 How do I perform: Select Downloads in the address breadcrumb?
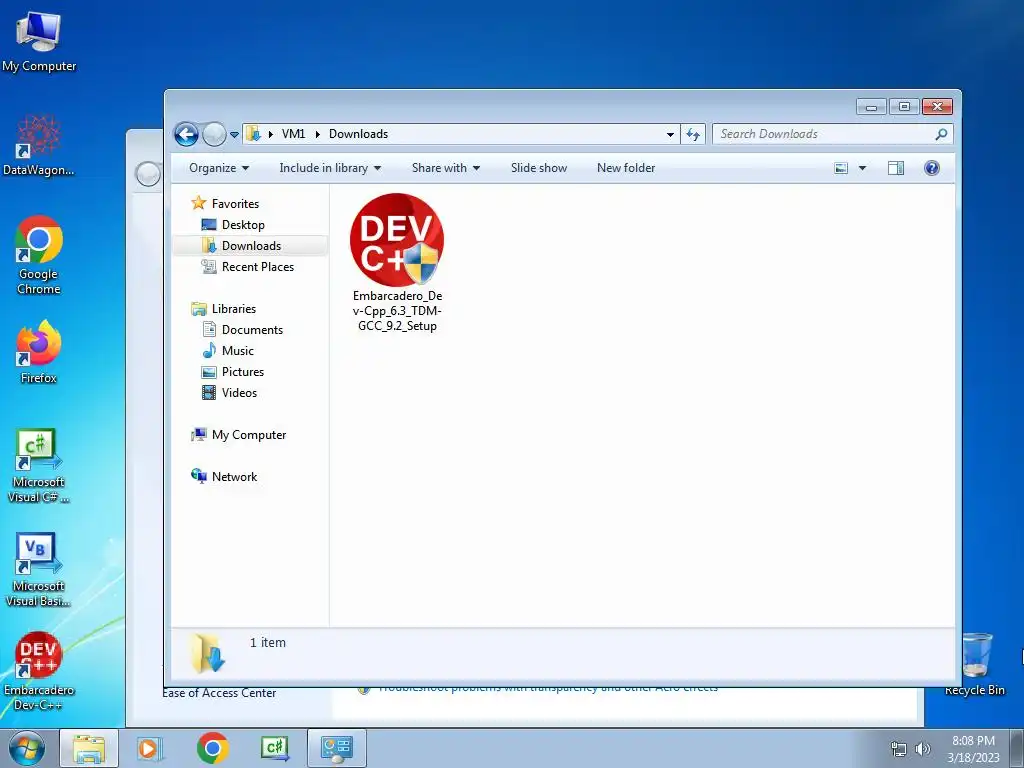359,134
